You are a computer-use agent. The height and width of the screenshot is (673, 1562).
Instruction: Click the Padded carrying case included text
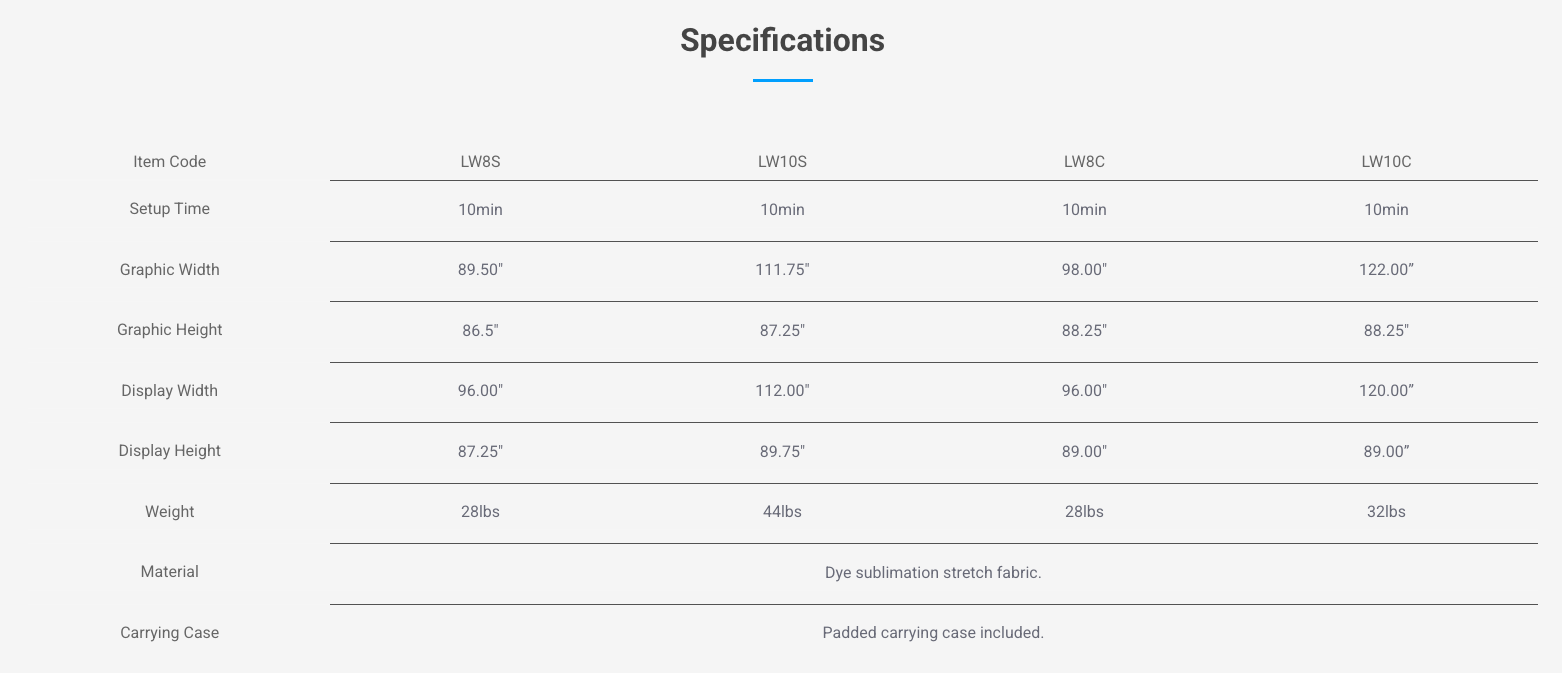933,633
